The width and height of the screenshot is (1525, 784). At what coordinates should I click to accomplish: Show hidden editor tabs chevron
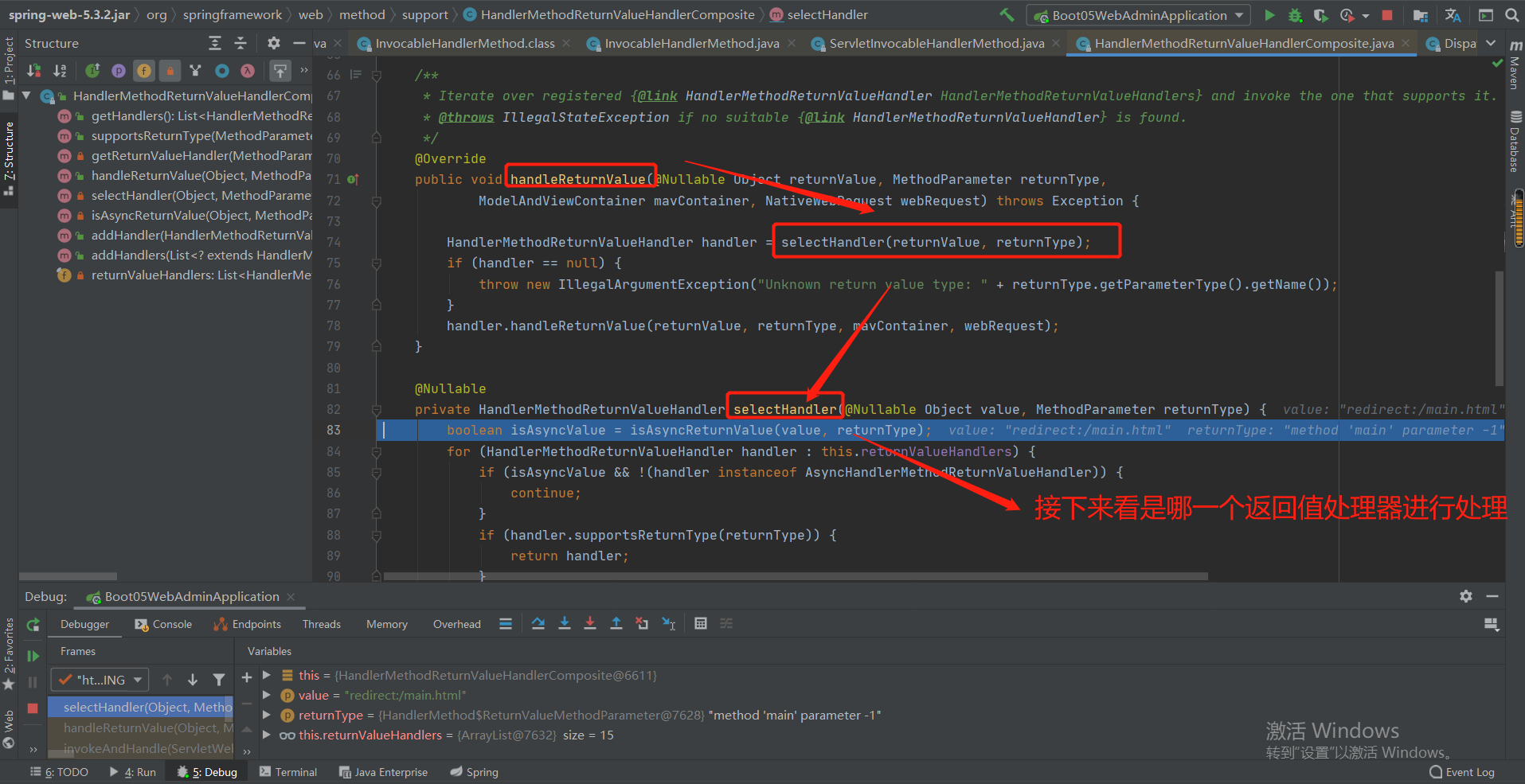1491,43
